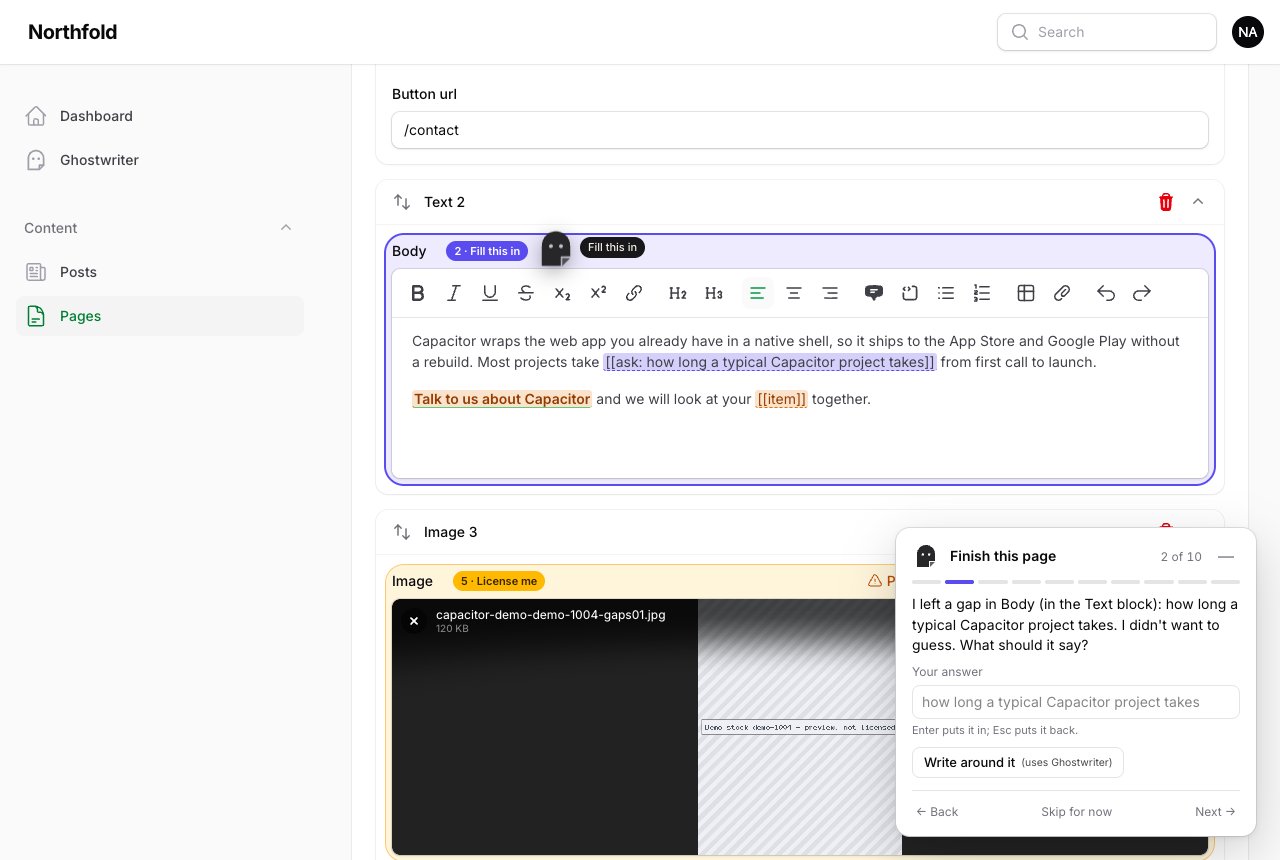Align text right
The height and width of the screenshot is (860, 1280).
pyautogui.click(x=830, y=293)
